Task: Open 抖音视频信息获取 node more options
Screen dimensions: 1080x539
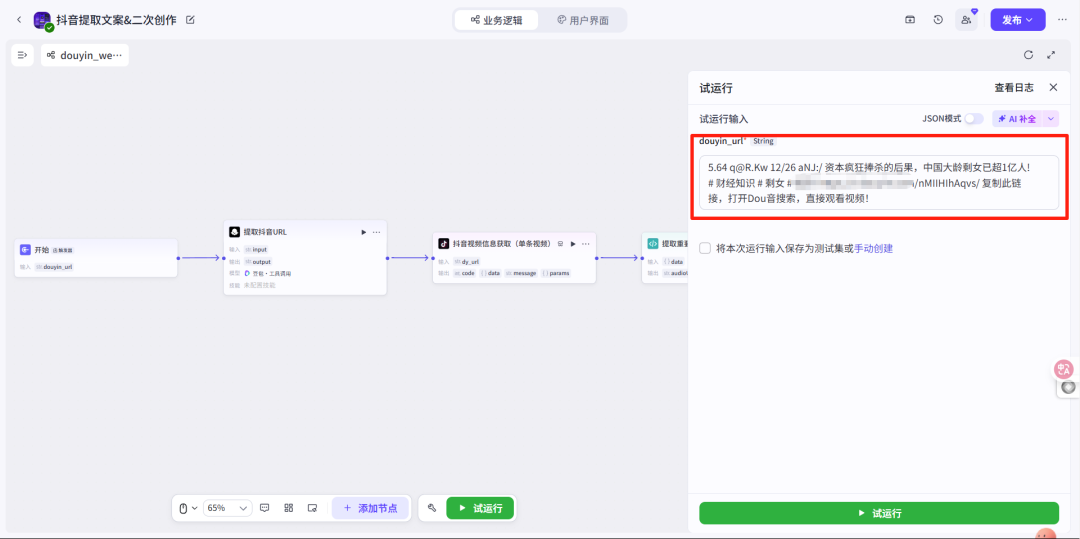Action: (x=585, y=244)
